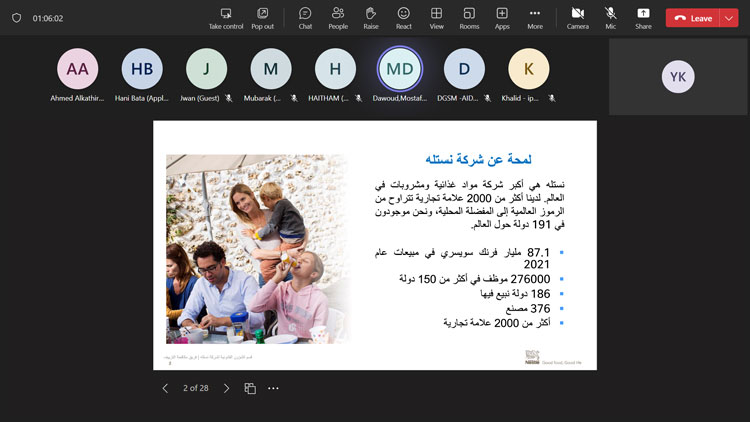The height and width of the screenshot is (422, 750).
Task: Open the React emoji picker
Action: (x=403, y=17)
